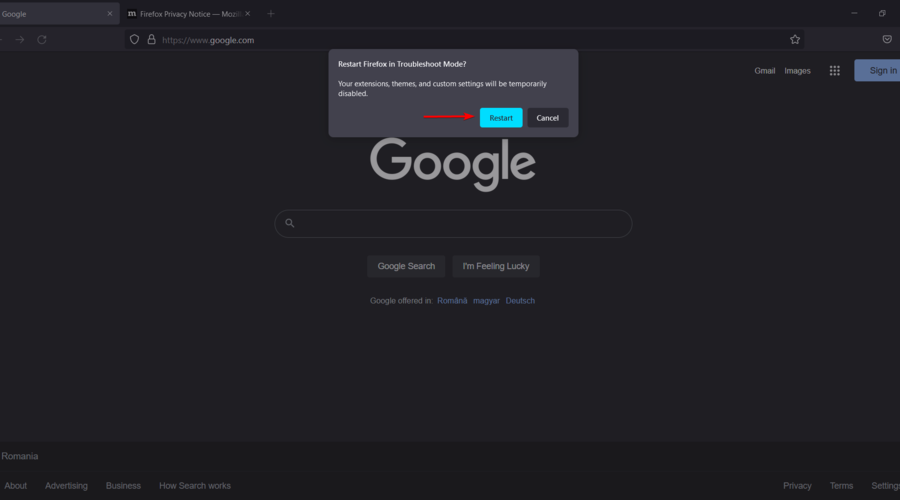
Task: Switch Google to Română
Action: click(452, 301)
